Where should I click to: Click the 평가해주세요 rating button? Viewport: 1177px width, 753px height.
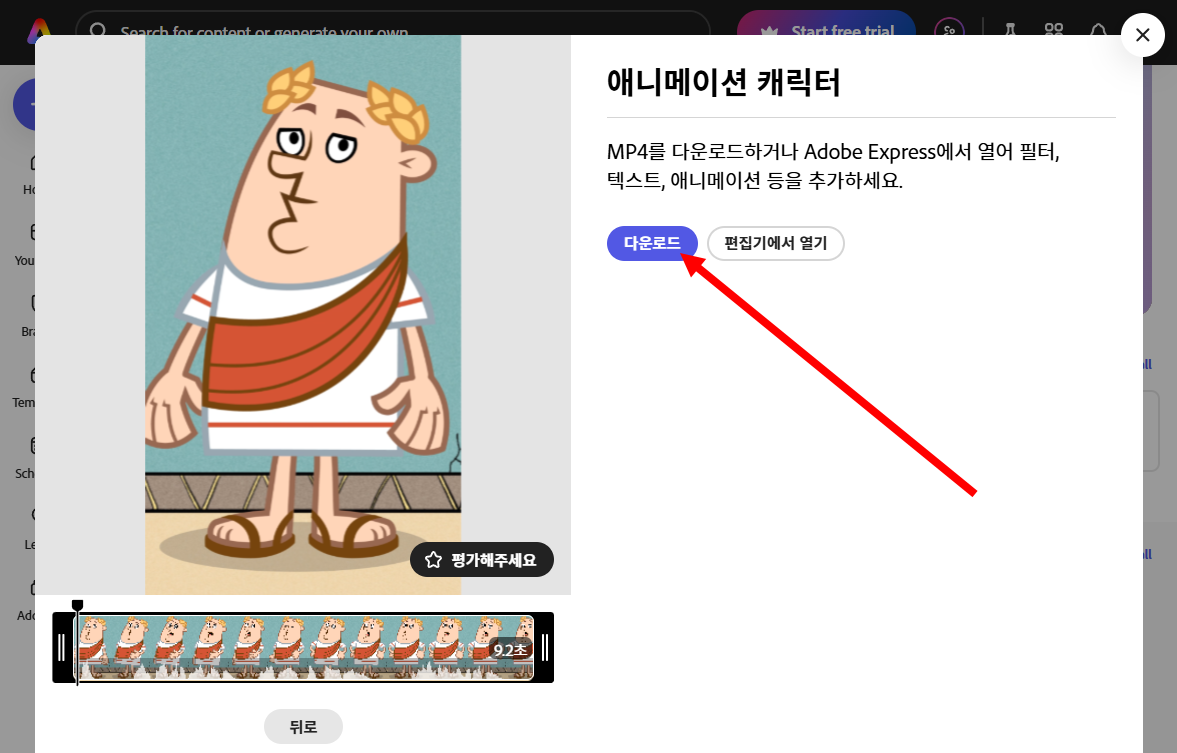pyautogui.click(x=482, y=560)
